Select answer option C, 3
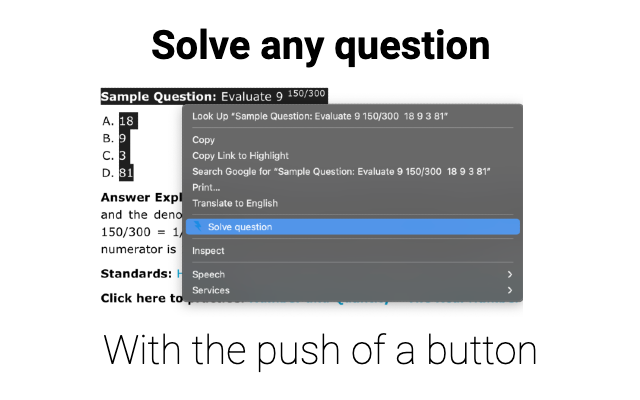 [x=121, y=156]
